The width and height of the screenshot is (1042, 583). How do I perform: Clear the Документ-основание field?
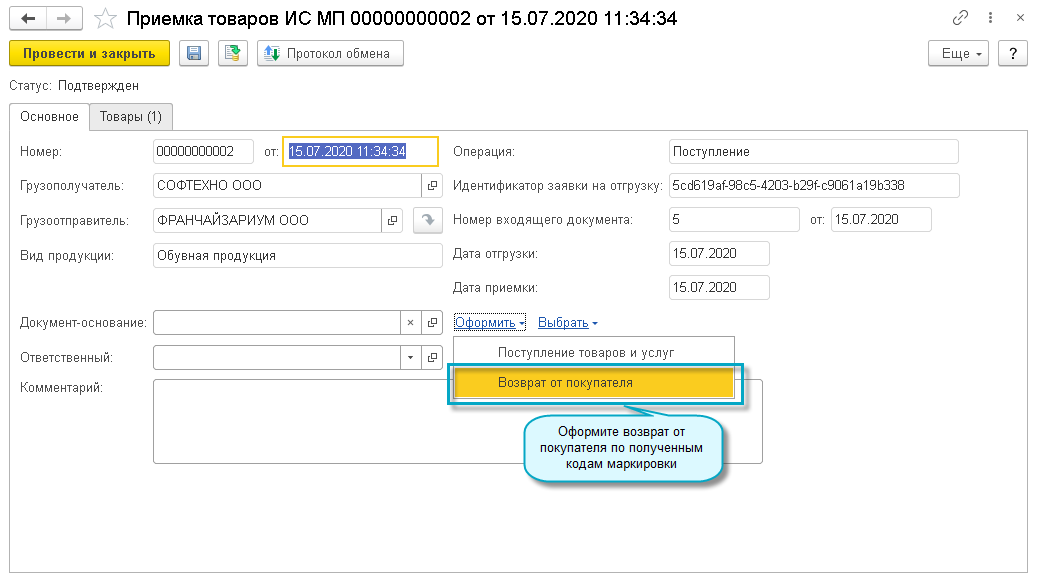click(411, 323)
